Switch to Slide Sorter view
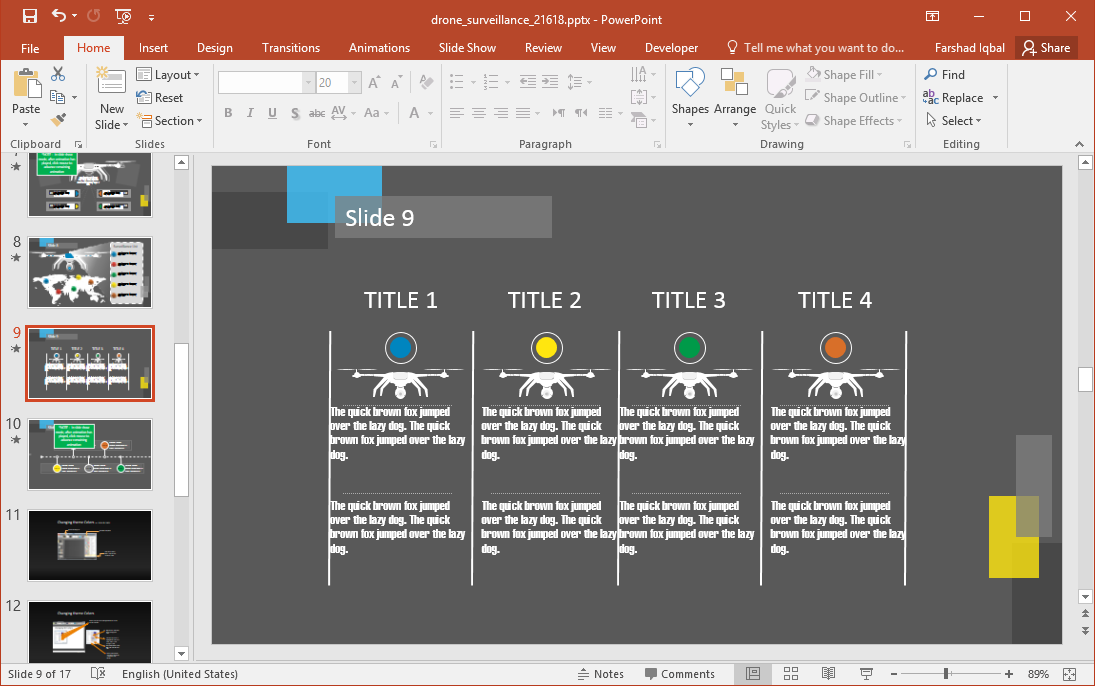 pyautogui.click(x=791, y=674)
